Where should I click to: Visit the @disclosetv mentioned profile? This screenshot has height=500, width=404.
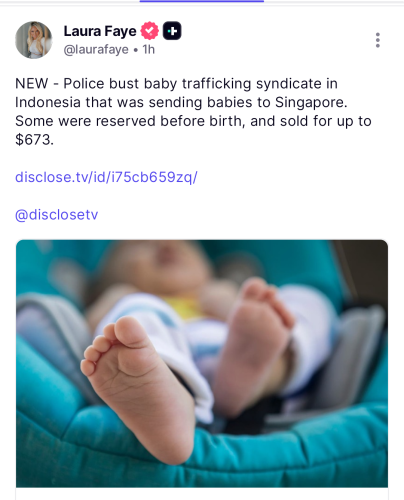pyautogui.click(x=57, y=215)
